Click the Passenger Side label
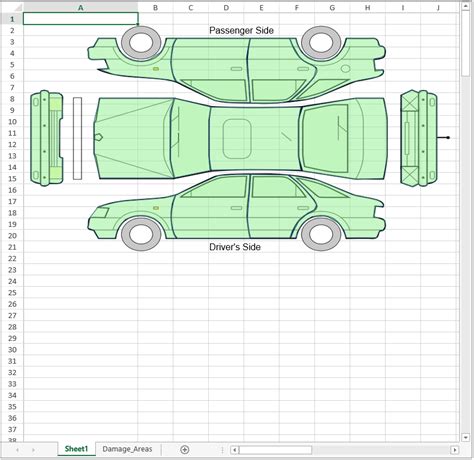Image resolution: width=474 pixels, height=460 pixels. click(x=241, y=30)
